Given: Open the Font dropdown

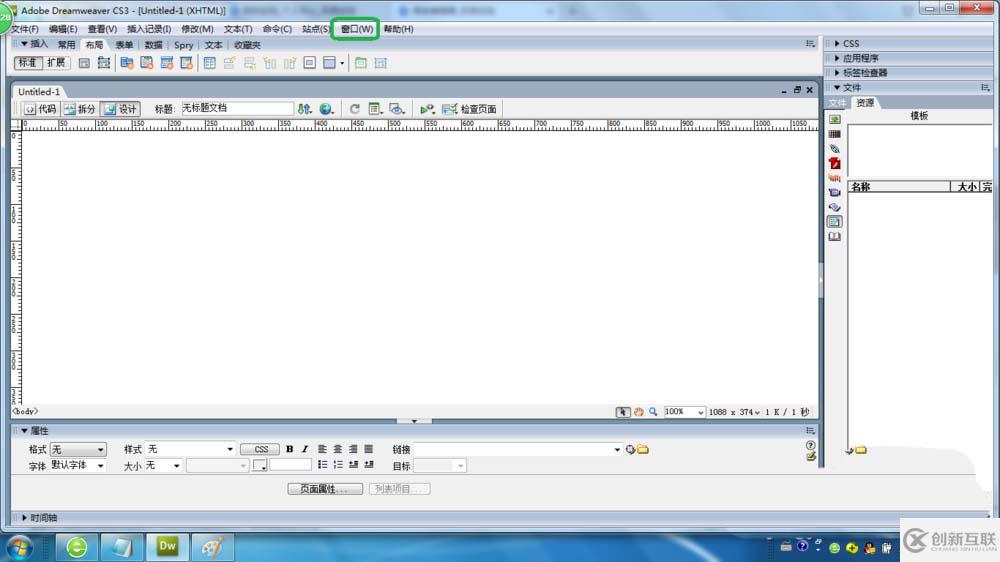Looking at the screenshot, I should coord(78,466).
